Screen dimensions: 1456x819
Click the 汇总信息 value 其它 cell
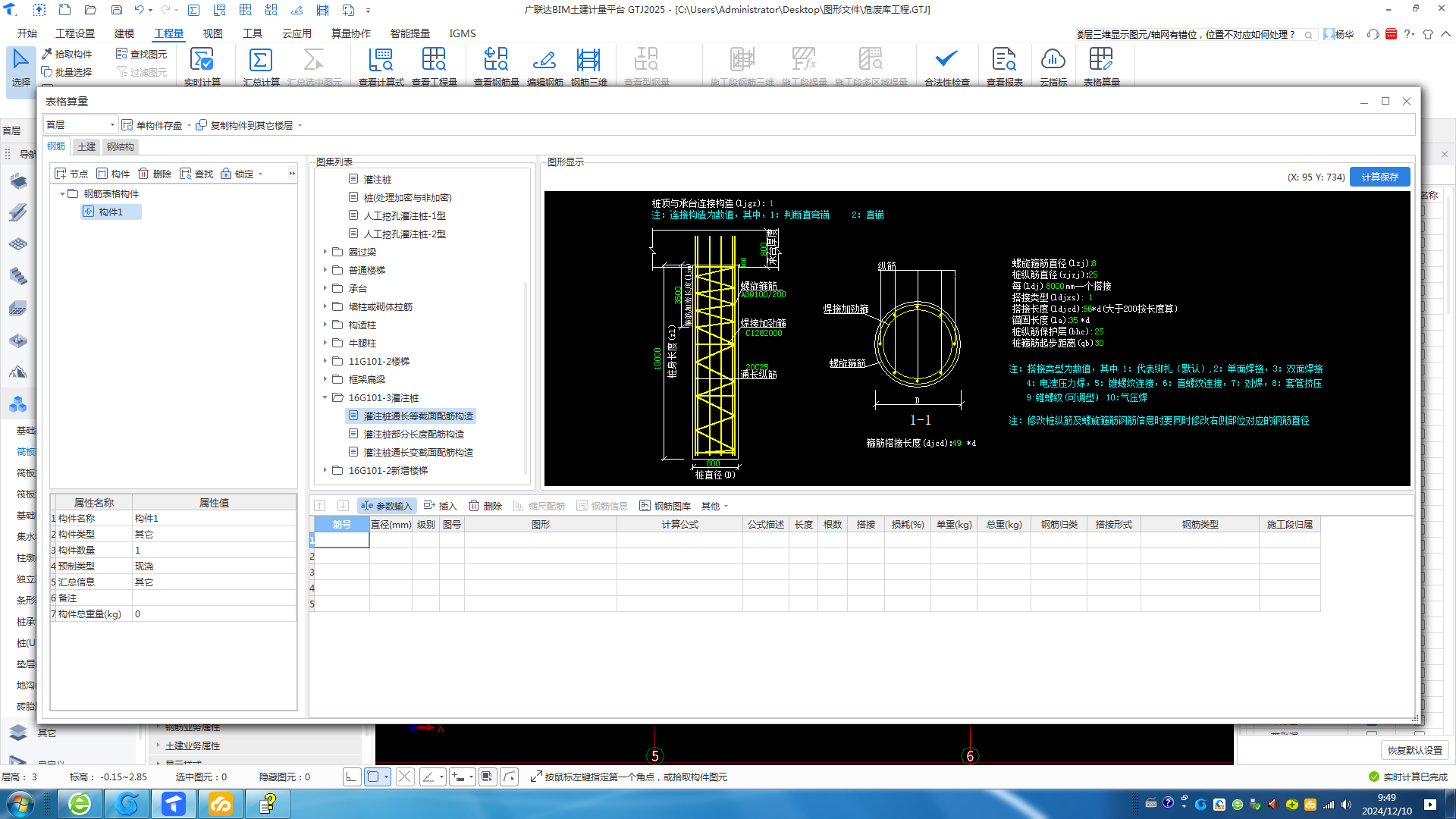[x=214, y=582]
